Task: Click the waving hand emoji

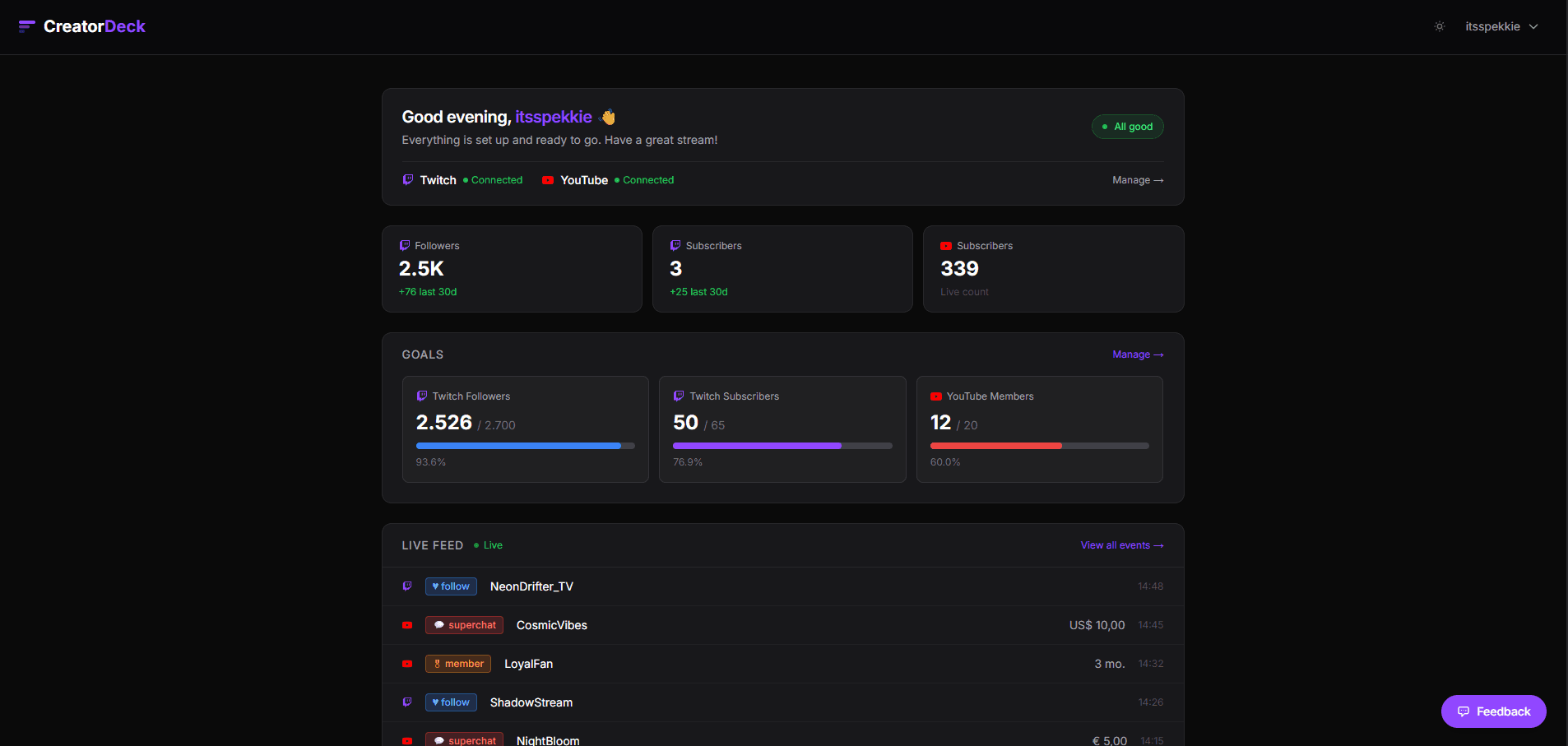Action: coord(608,117)
